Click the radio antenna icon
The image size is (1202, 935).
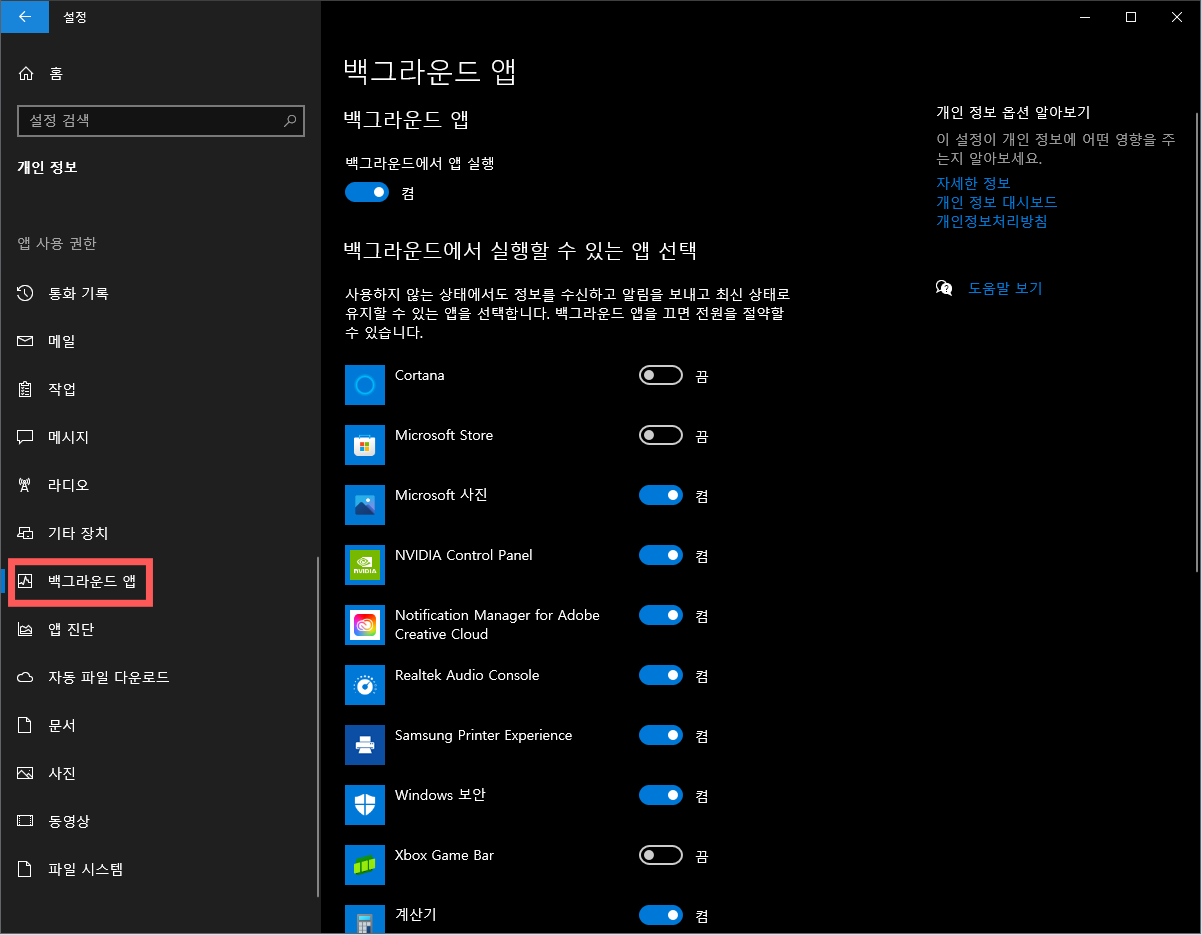click(26, 485)
